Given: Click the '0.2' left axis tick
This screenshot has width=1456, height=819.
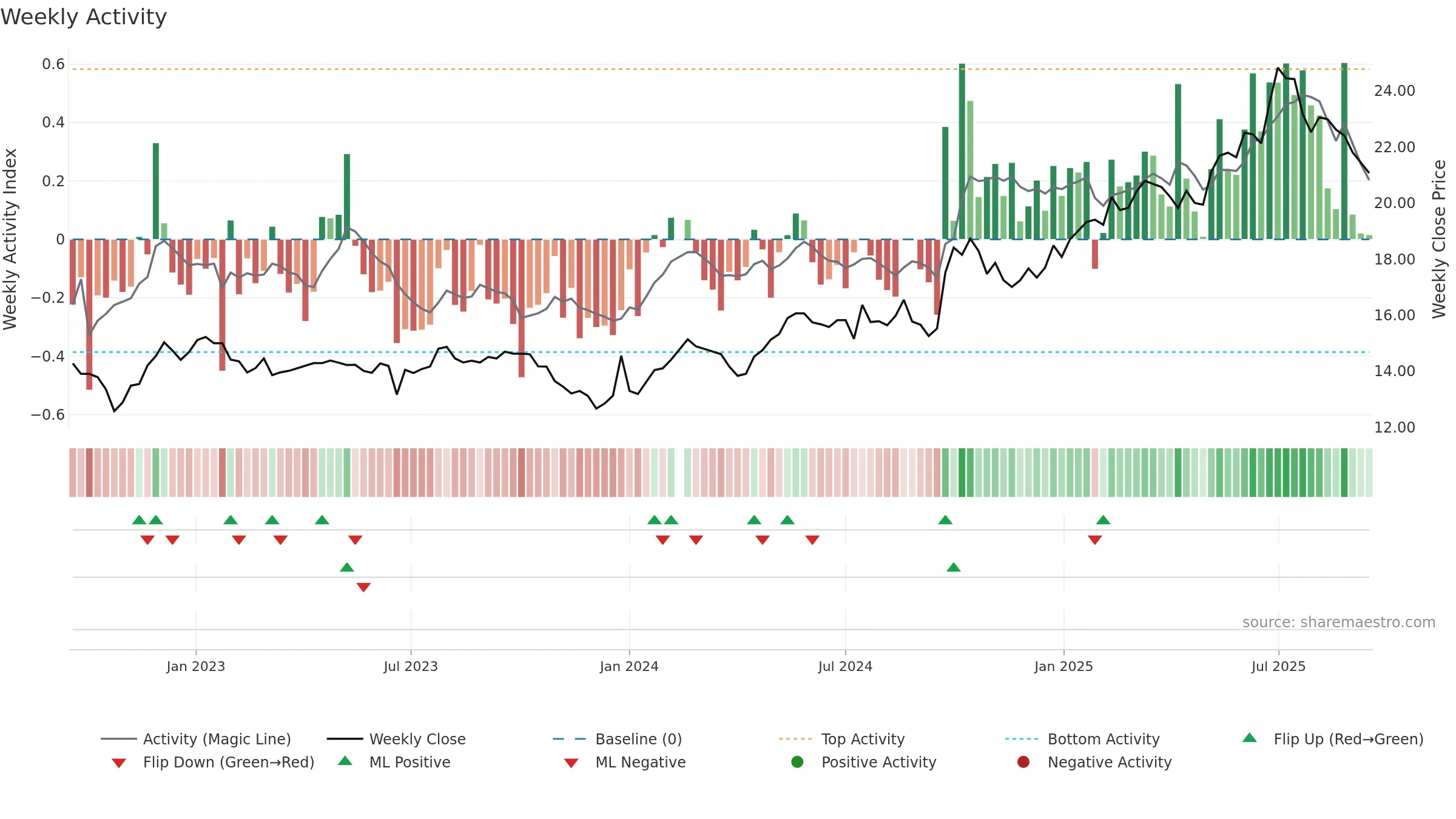Looking at the screenshot, I should tap(53, 181).
